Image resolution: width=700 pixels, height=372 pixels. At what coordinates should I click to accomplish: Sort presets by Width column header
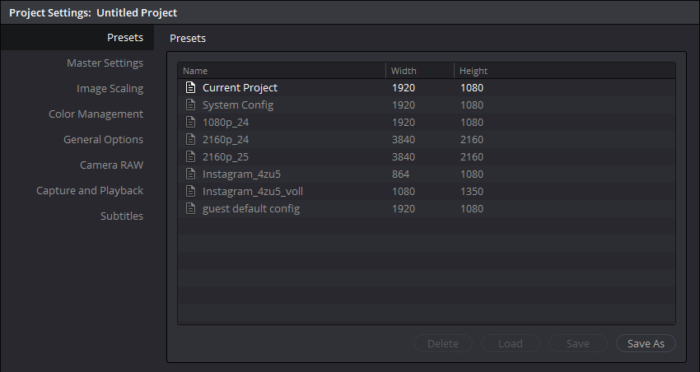click(x=420, y=71)
